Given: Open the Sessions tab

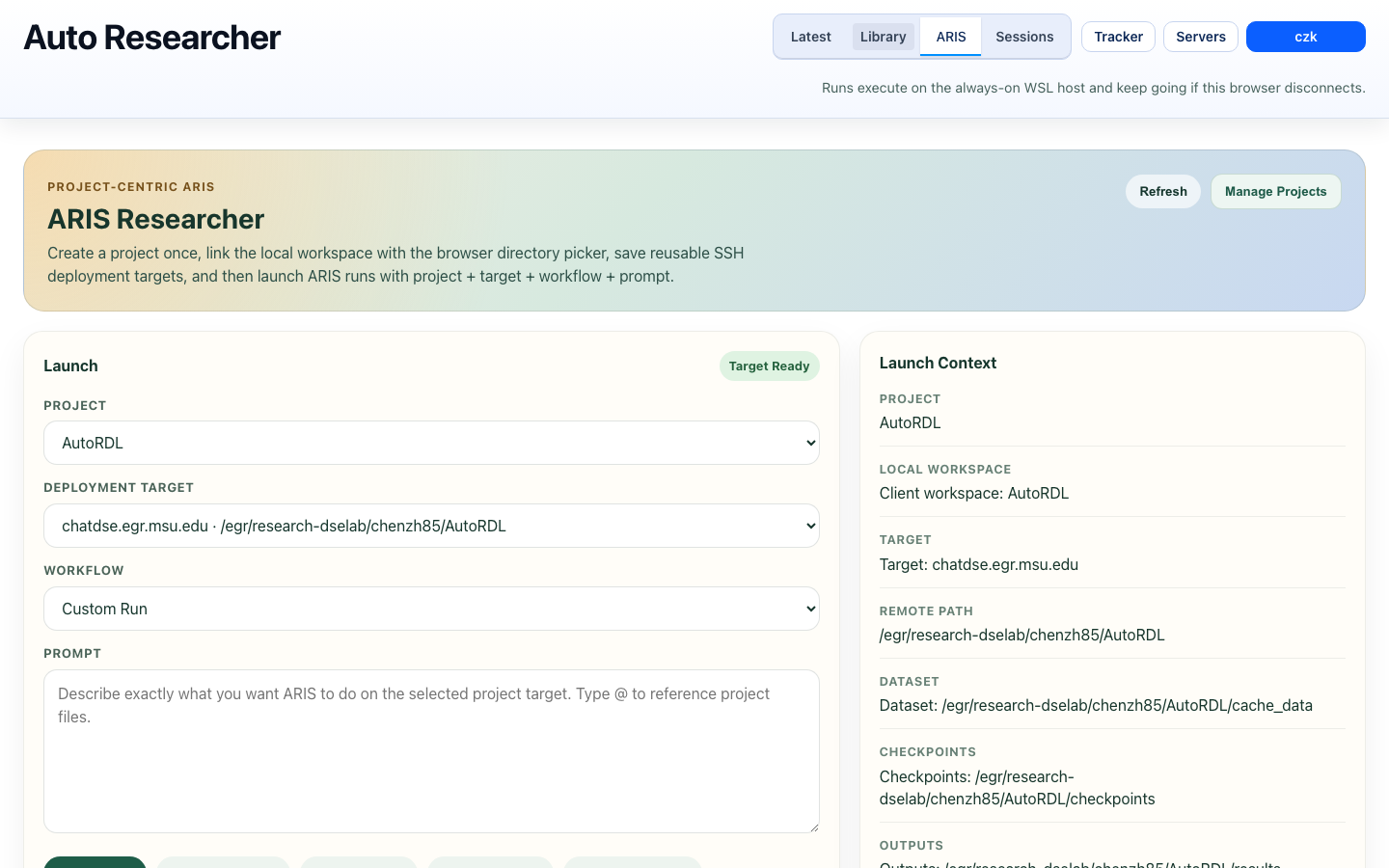Looking at the screenshot, I should (1024, 37).
